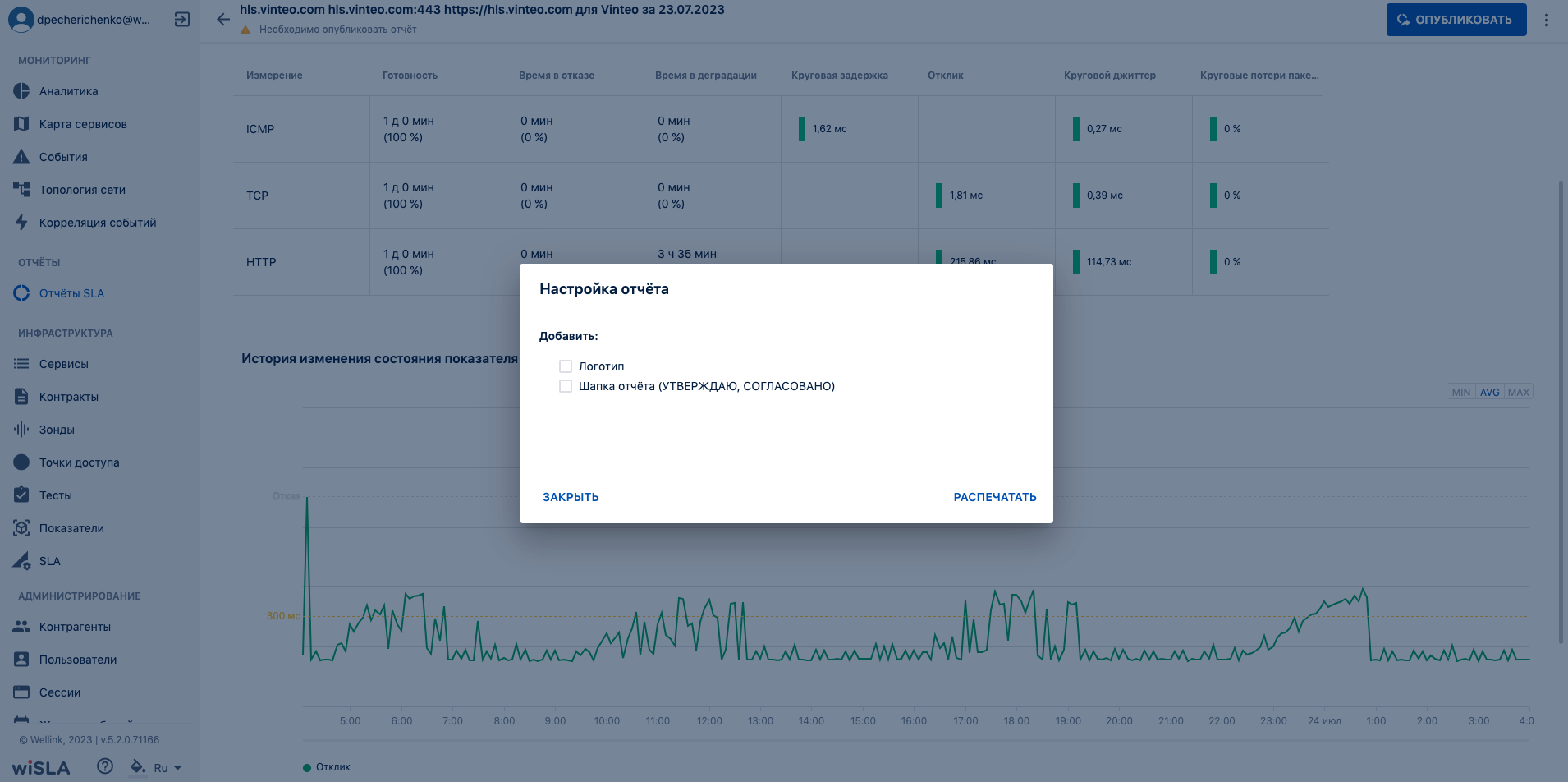This screenshot has width=1568, height=782.
Task: Click the РАСПЕЧАТАТЬ button
Action: click(995, 497)
